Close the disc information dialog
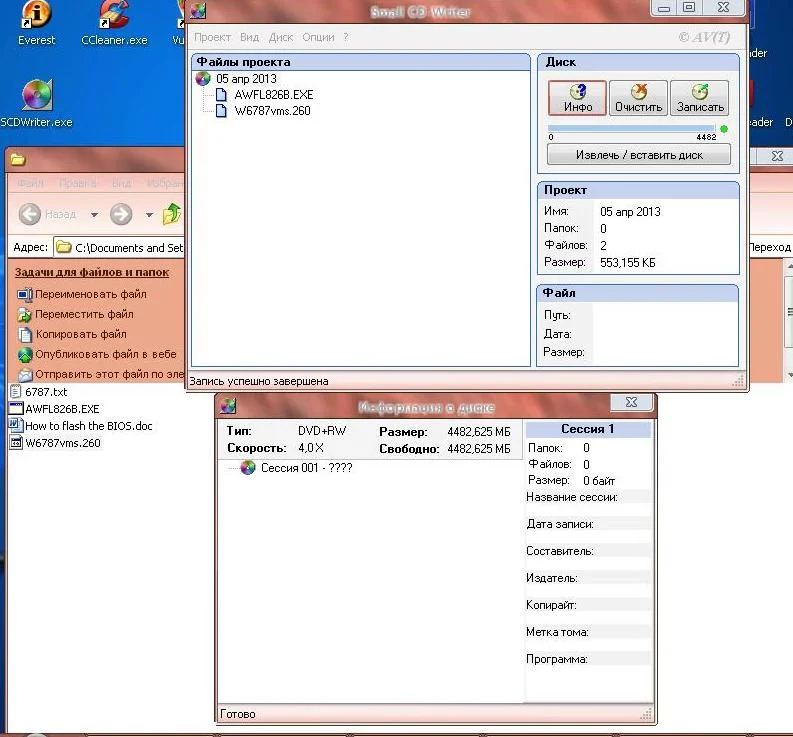Screen dimensions: 793x737 click(x=631, y=402)
